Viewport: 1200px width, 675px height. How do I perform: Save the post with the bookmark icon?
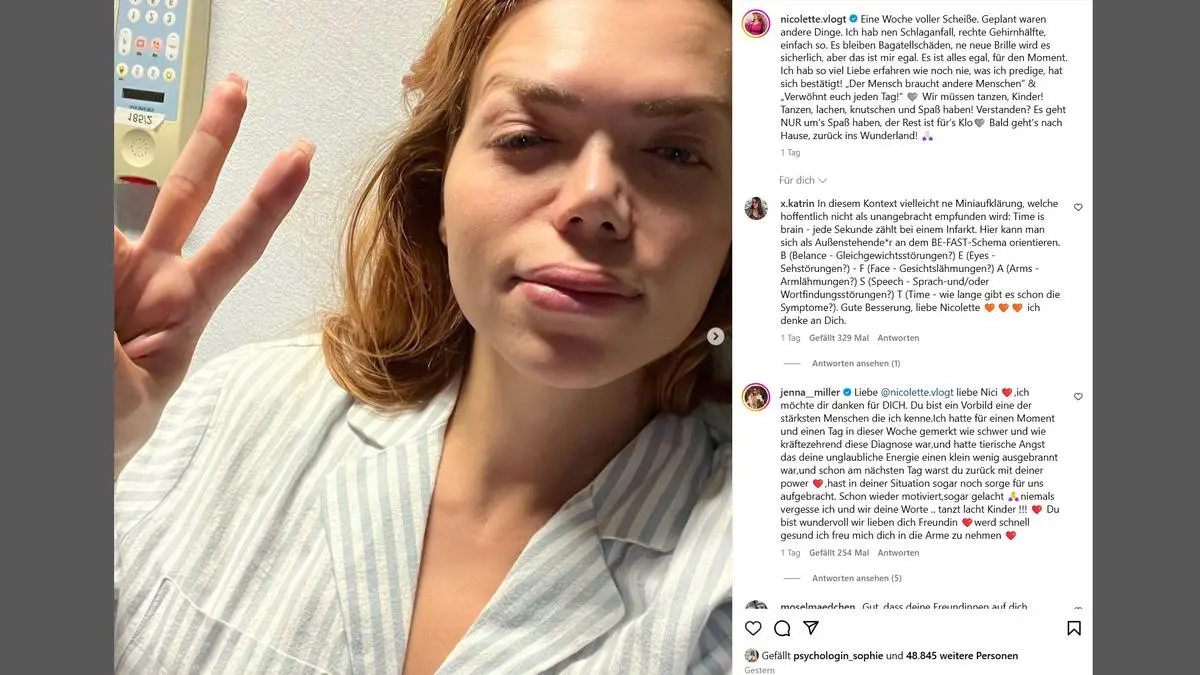tap(1074, 628)
